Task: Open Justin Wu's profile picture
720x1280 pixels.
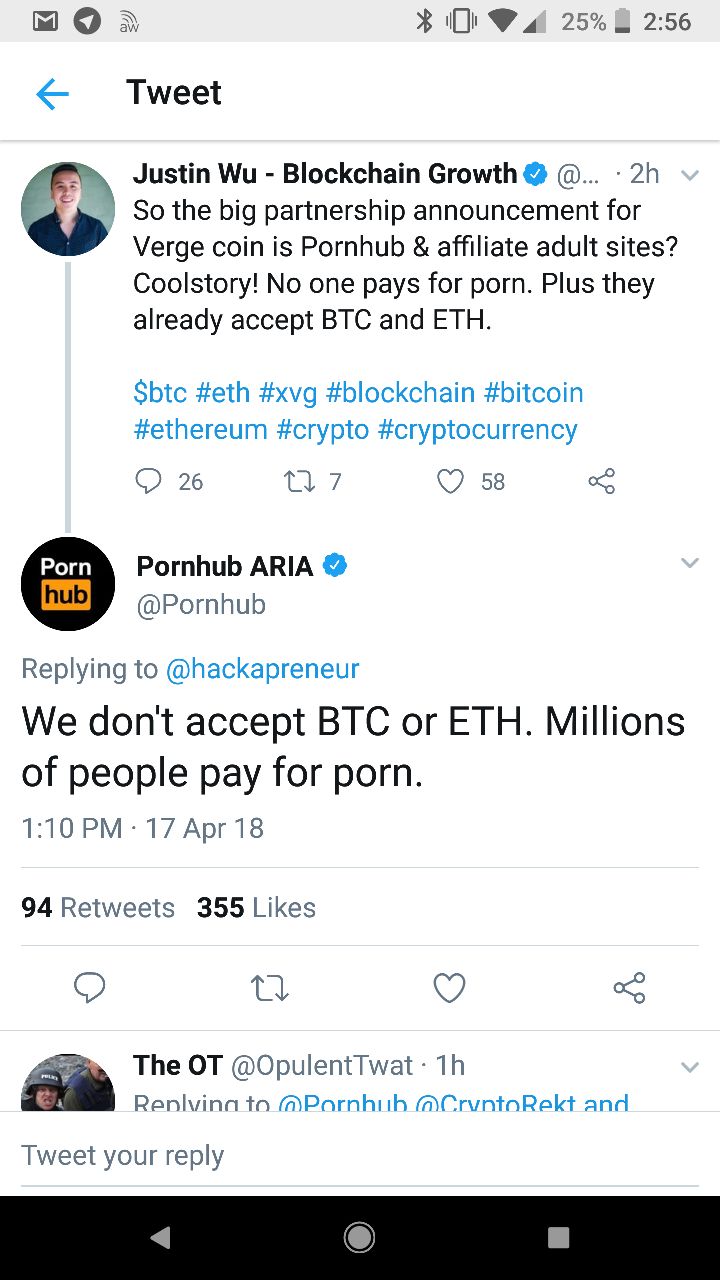Action: (x=68, y=208)
